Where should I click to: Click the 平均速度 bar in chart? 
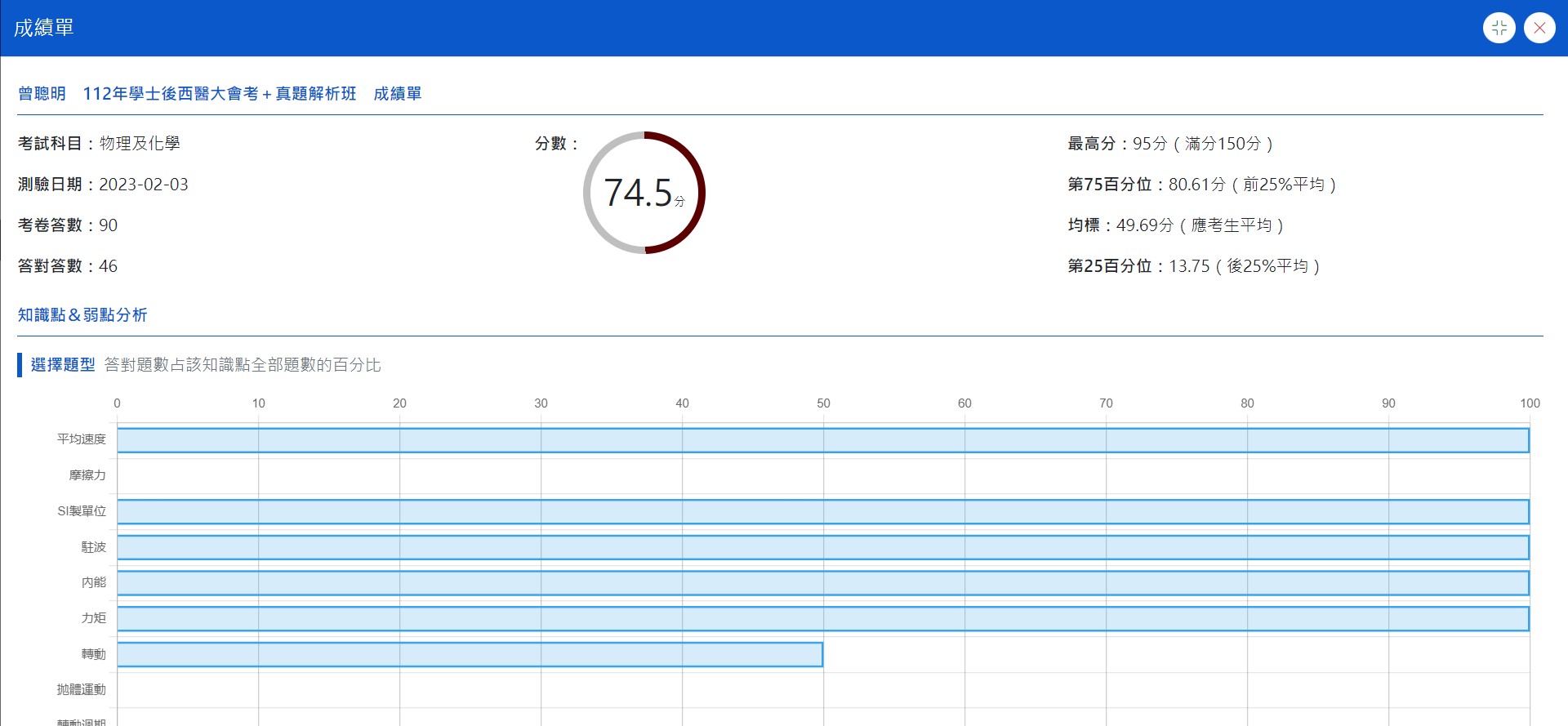tap(823, 440)
